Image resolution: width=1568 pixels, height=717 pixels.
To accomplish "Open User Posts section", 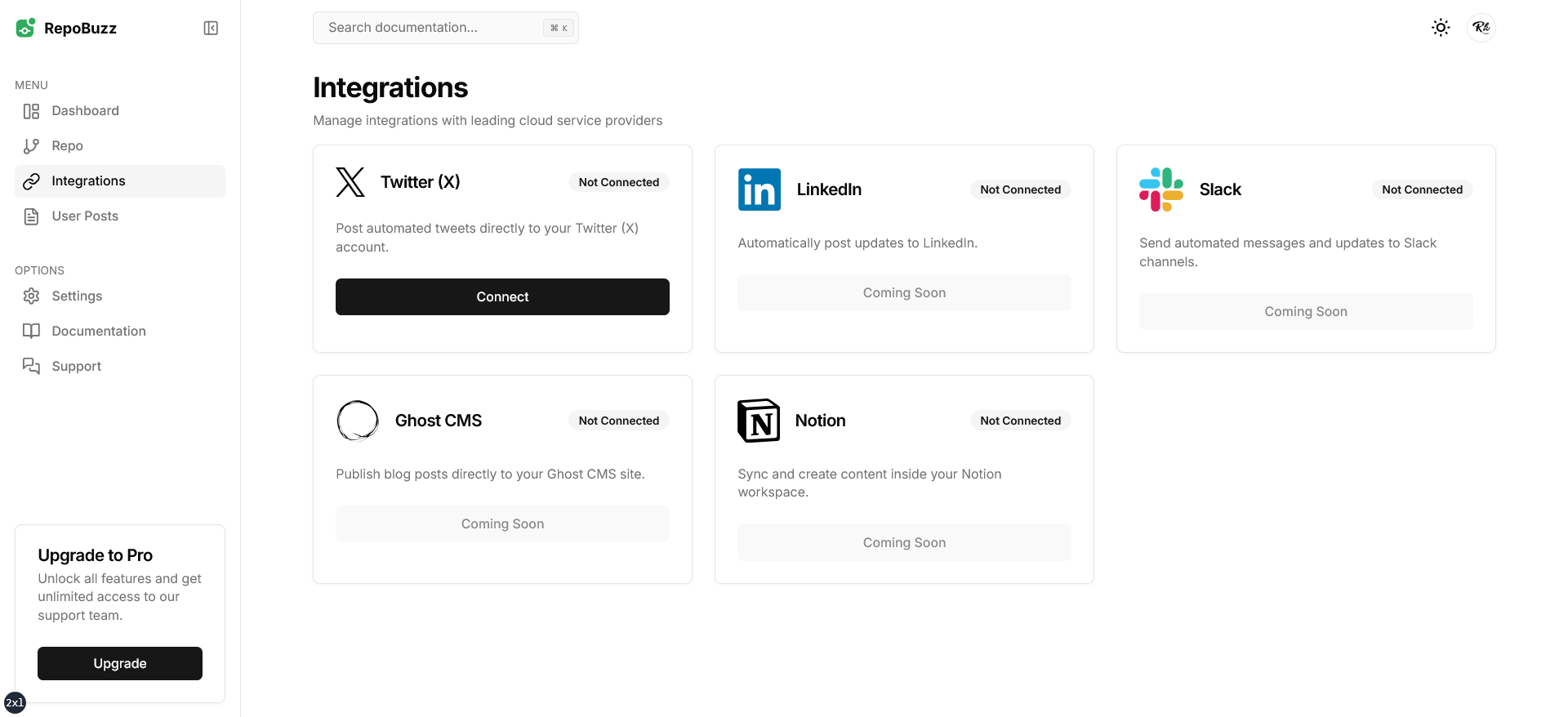I will click(x=120, y=216).
